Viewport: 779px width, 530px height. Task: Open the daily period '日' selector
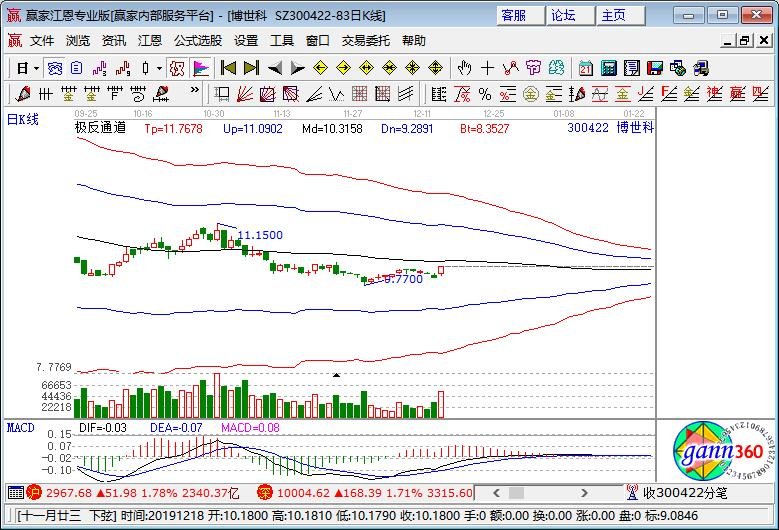tap(22, 68)
